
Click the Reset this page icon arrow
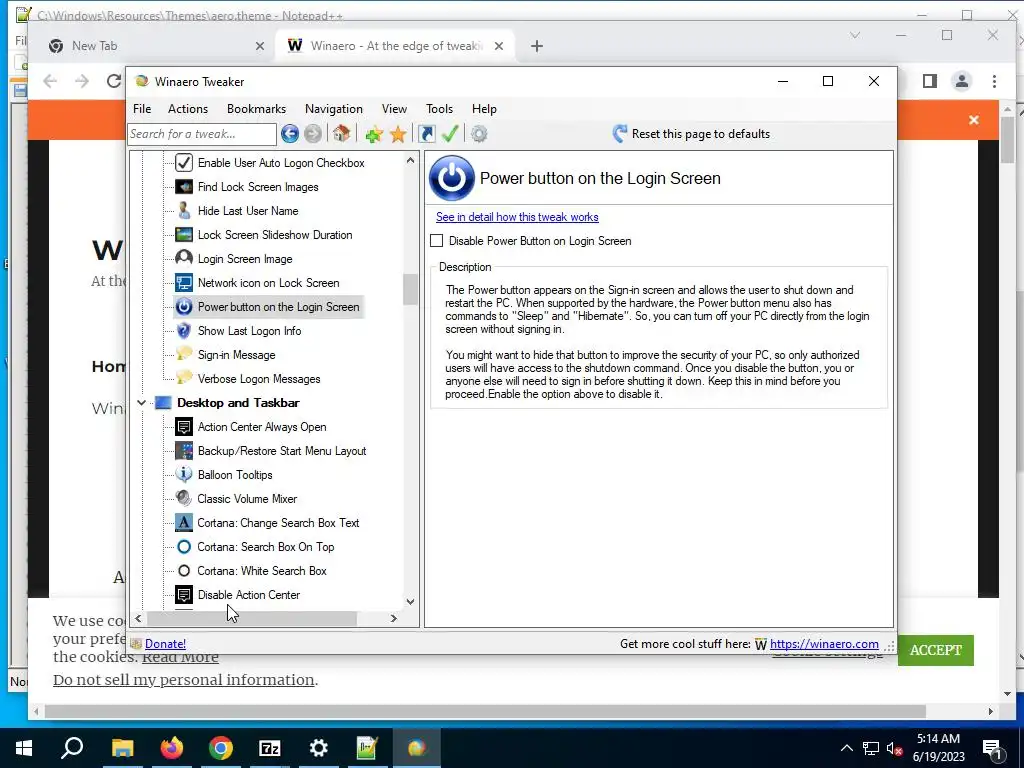(619, 134)
